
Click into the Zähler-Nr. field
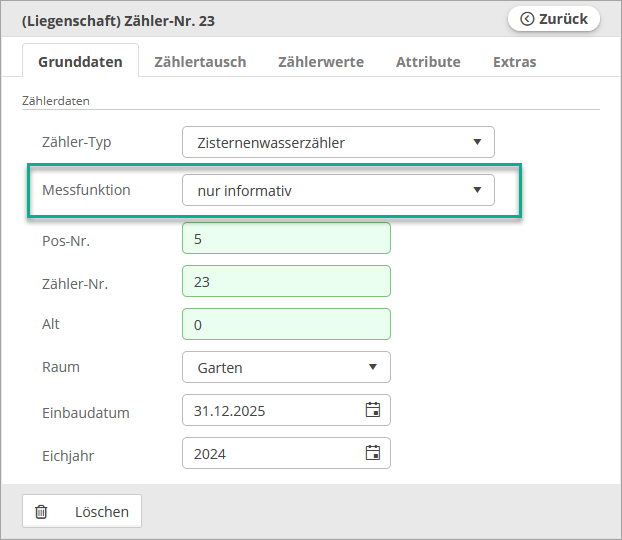pos(286,282)
